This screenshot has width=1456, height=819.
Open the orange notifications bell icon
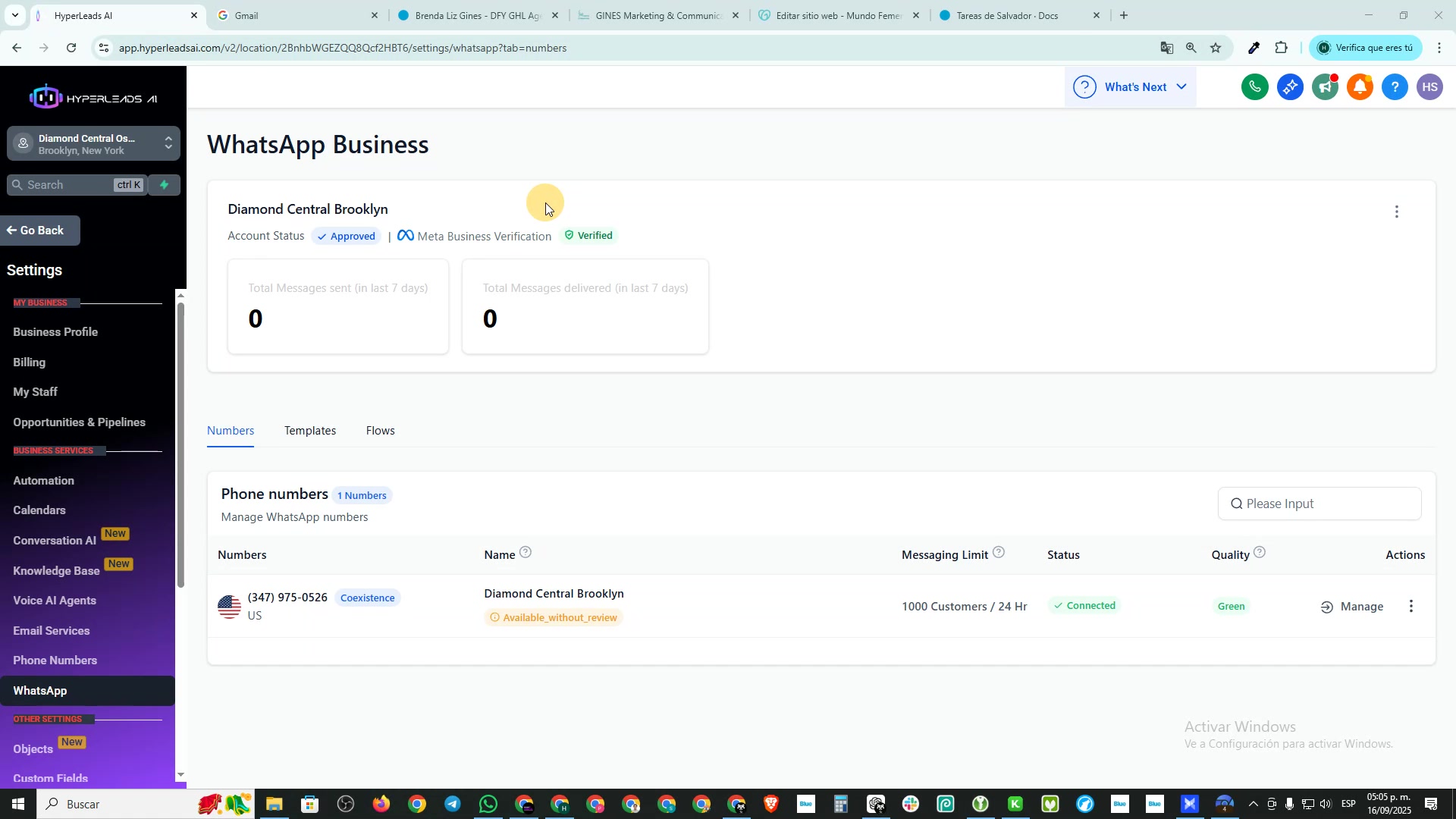[x=1360, y=87]
